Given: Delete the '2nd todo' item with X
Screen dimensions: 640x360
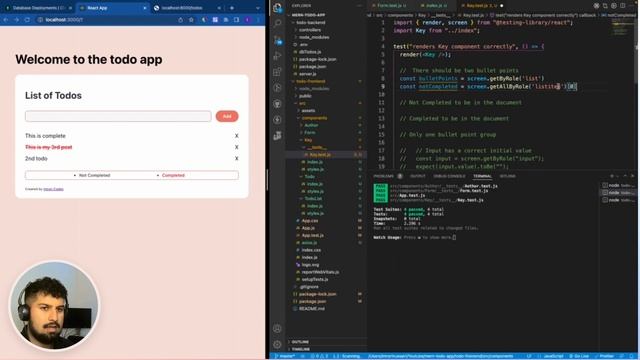Looking at the screenshot, I should click(x=236, y=159).
